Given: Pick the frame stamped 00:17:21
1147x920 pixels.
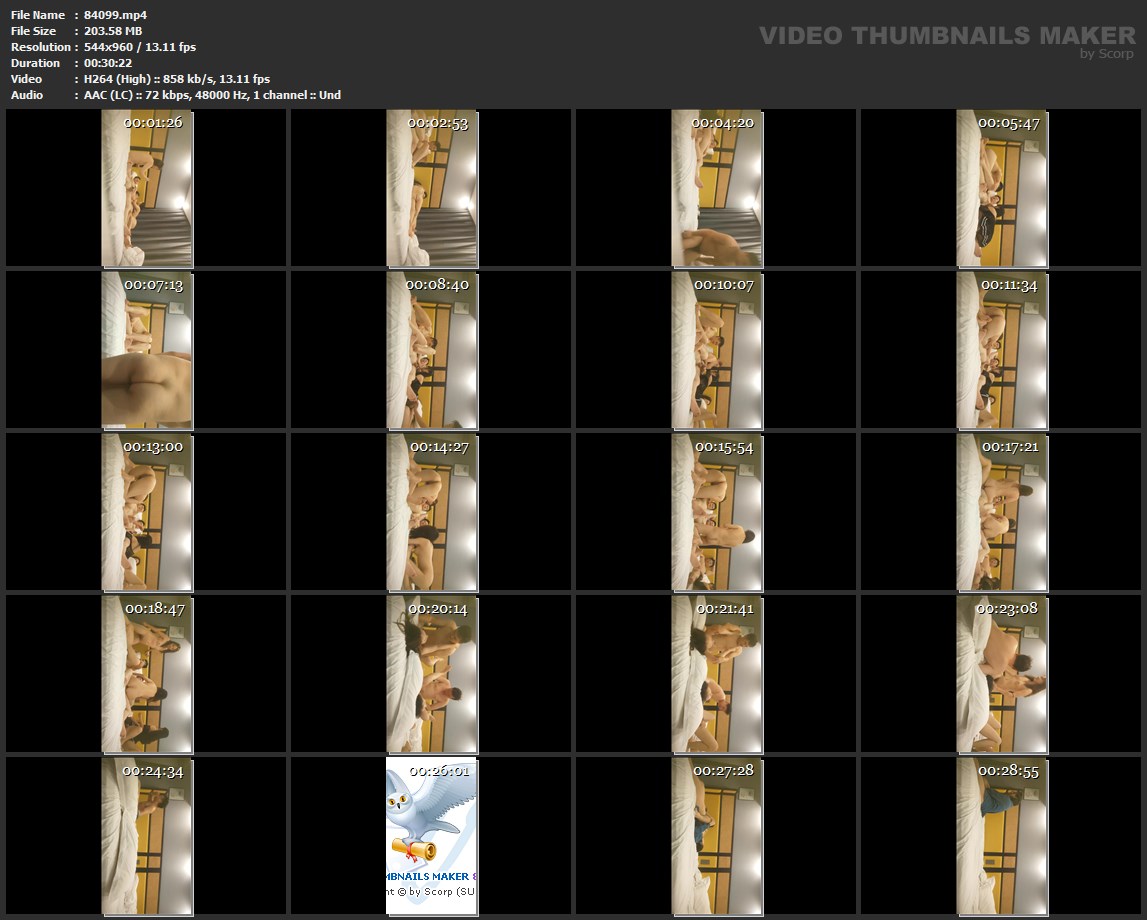Looking at the screenshot, I should [1002, 512].
